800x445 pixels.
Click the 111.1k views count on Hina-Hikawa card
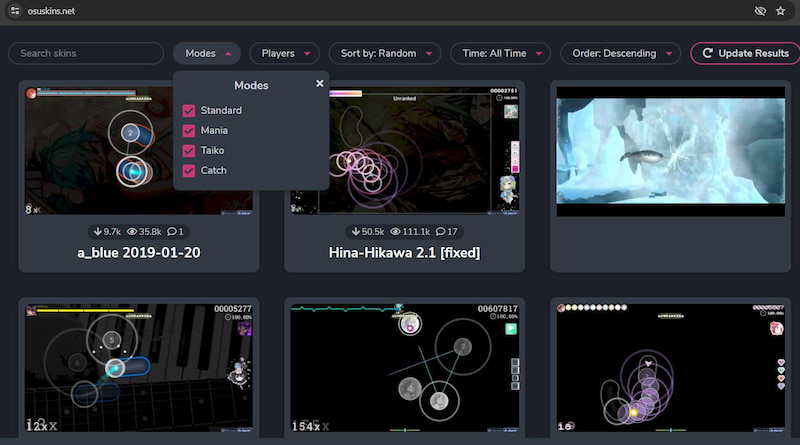tap(416, 232)
